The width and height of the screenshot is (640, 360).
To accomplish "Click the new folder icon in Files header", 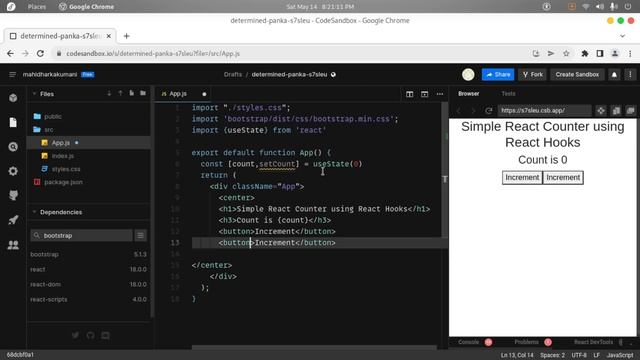I will coord(143,93).
